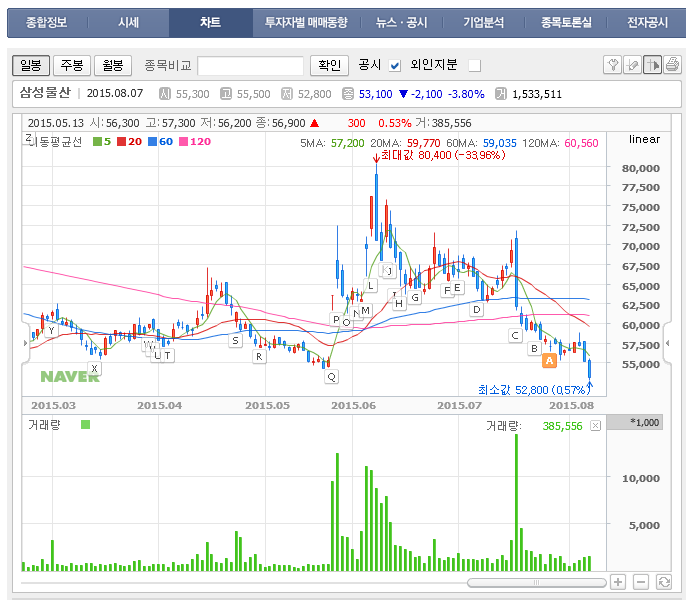The height and width of the screenshot is (600, 686).
Task: Toggle the crosshair cursor tool
Action: click(652, 65)
